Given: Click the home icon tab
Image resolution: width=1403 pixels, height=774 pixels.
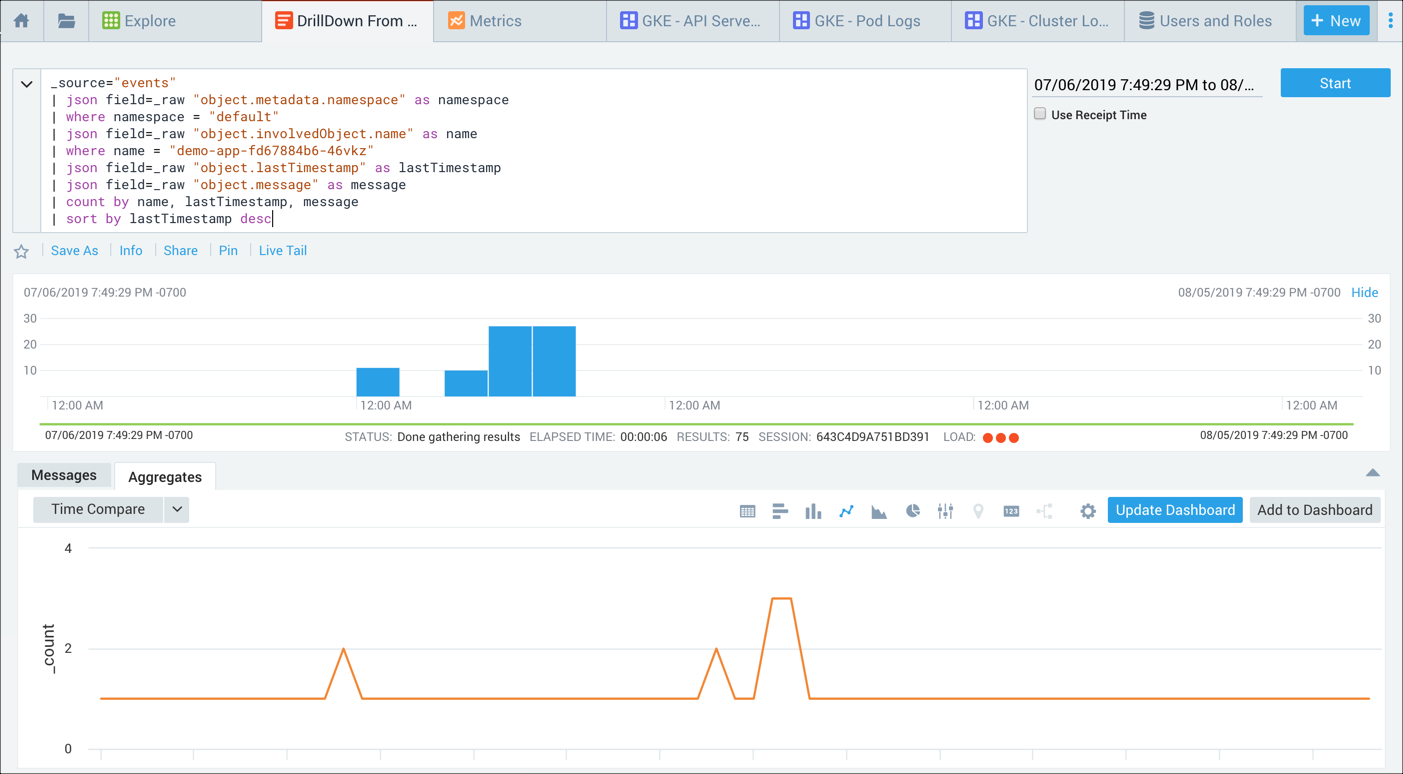Looking at the screenshot, I should click(21, 21).
